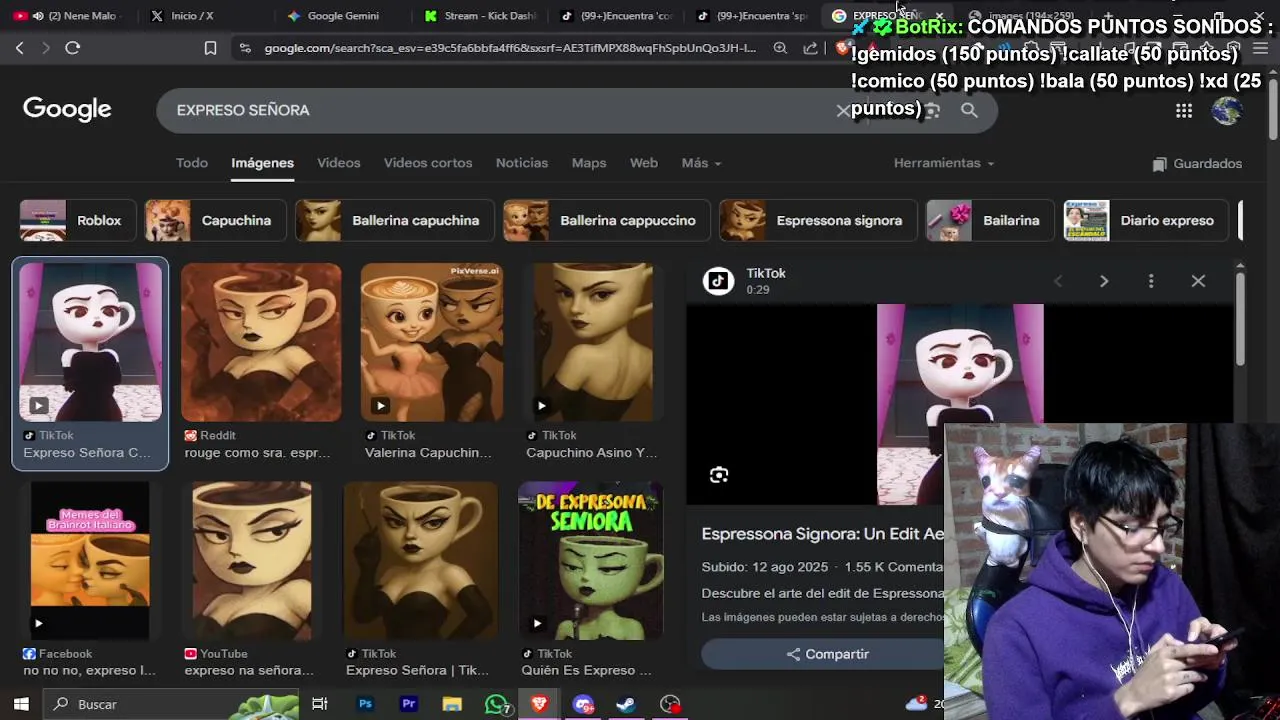Switch to Stream - Kick Dashboard tab

coord(480,16)
